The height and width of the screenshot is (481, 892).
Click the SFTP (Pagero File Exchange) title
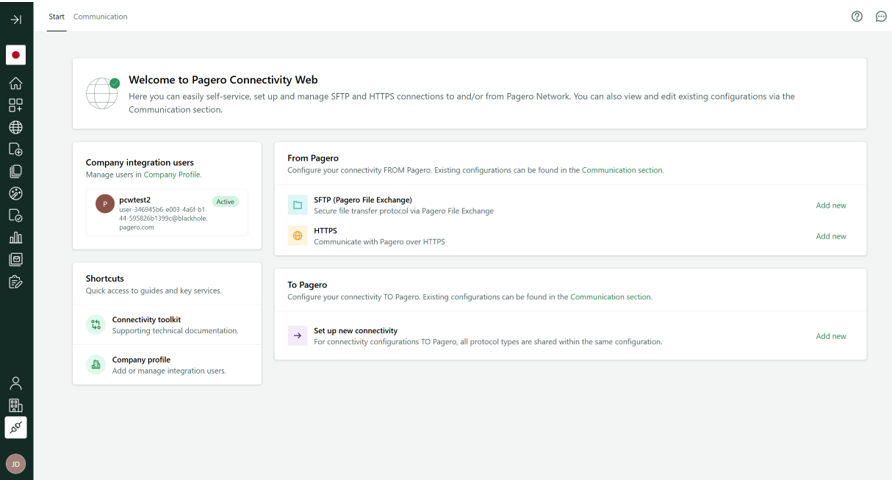[x=363, y=200]
